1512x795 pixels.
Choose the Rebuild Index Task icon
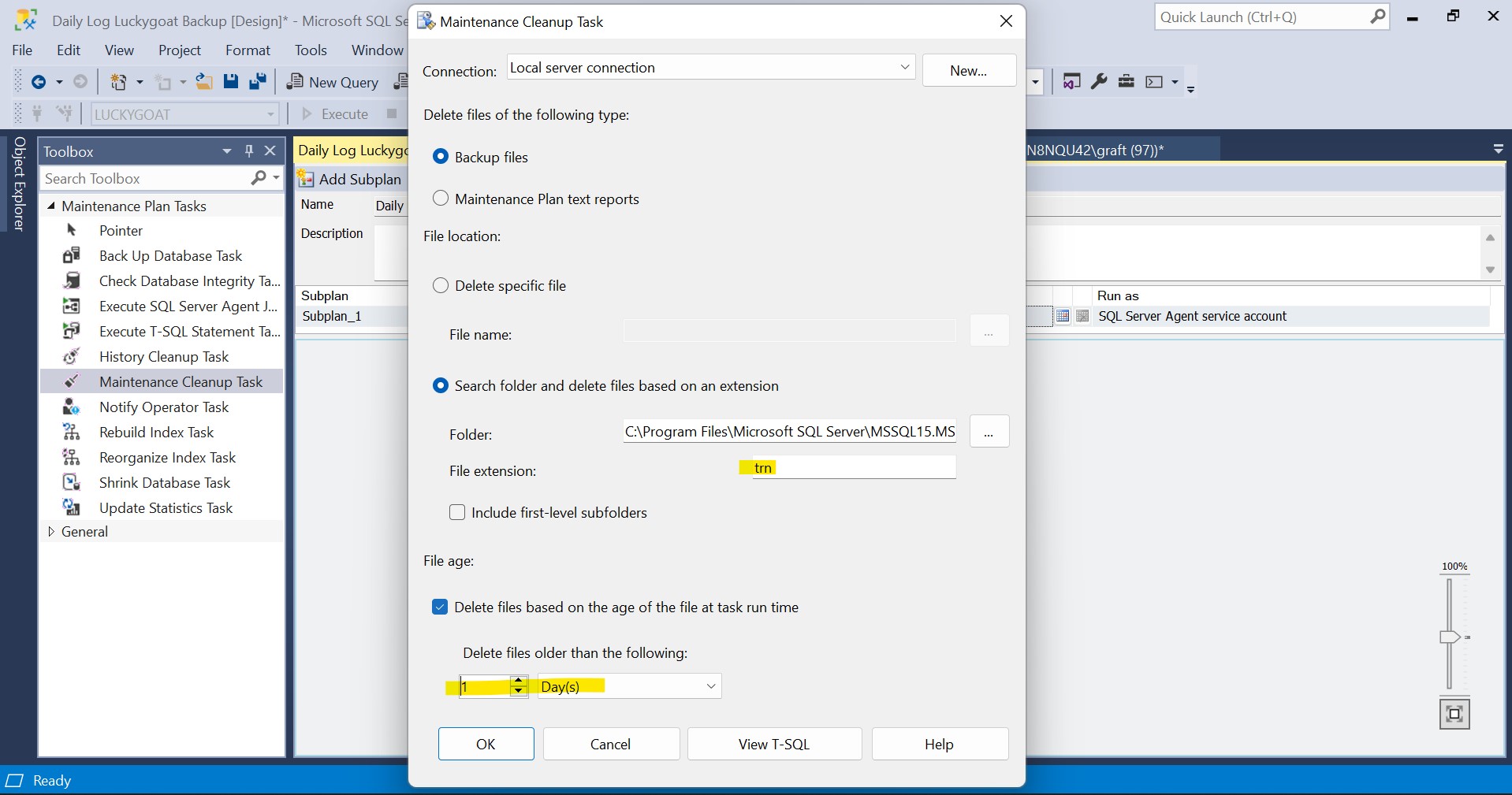(x=72, y=432)
